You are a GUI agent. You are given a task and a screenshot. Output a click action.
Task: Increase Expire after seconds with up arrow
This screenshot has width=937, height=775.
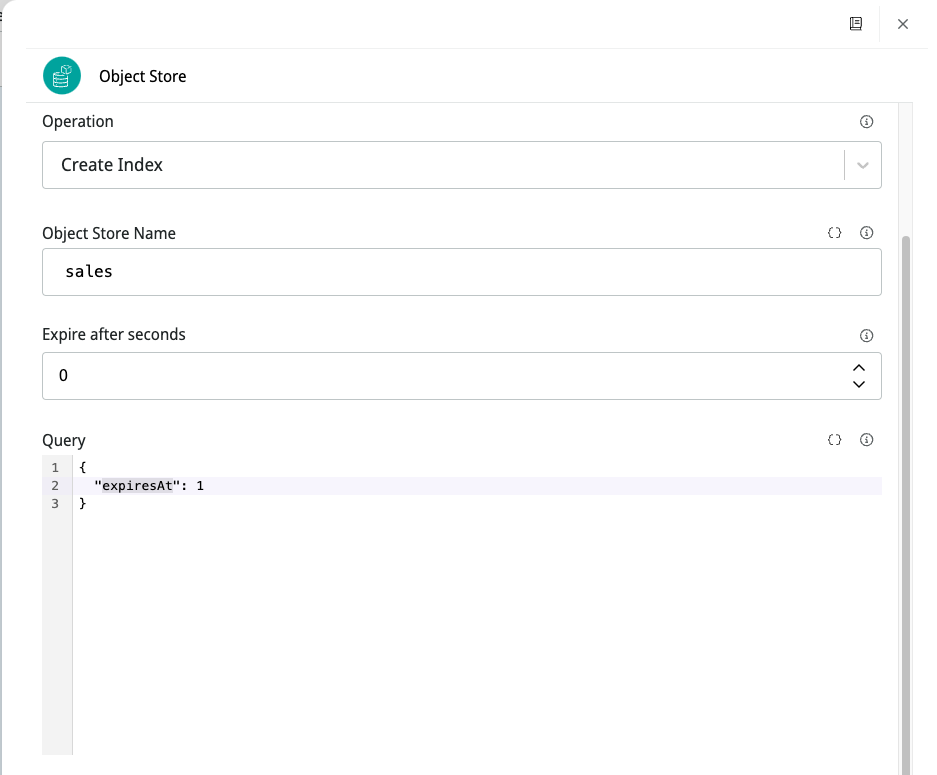pyautogui.click(x=859, y=367)
